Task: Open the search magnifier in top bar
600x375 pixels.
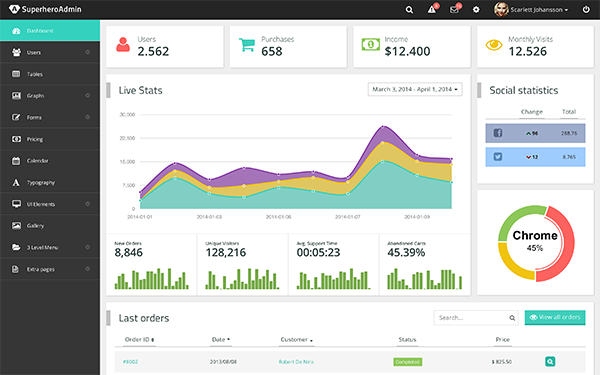Action: click(409, 10)
